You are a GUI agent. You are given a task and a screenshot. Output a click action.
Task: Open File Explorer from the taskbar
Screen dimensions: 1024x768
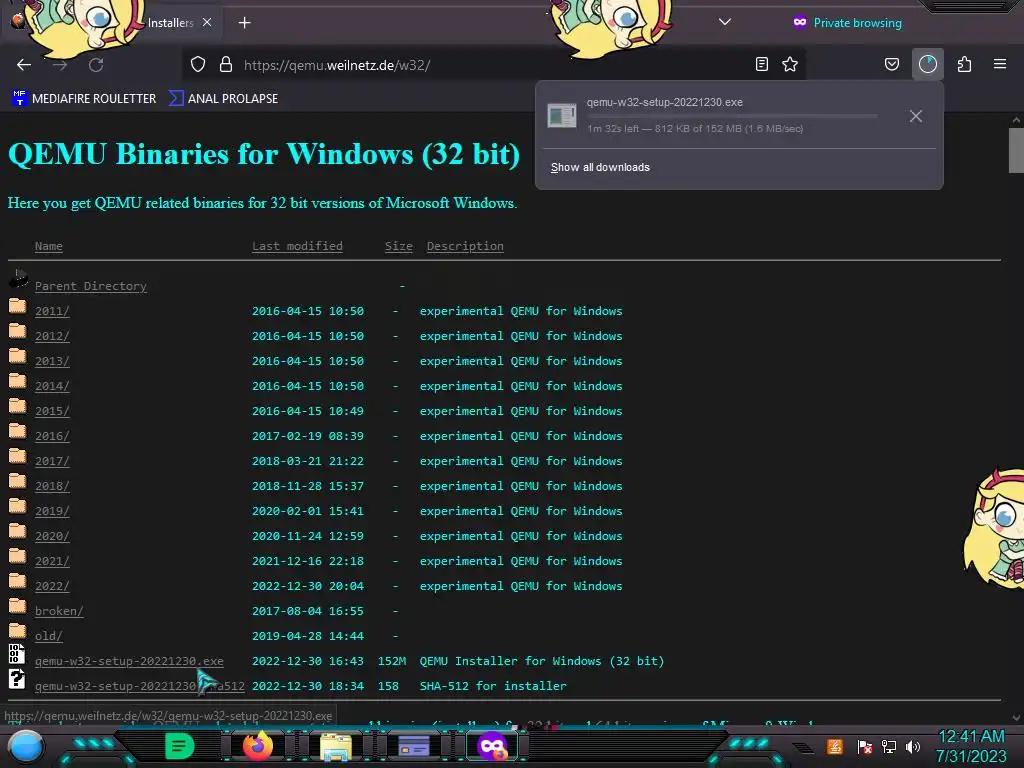336,747
